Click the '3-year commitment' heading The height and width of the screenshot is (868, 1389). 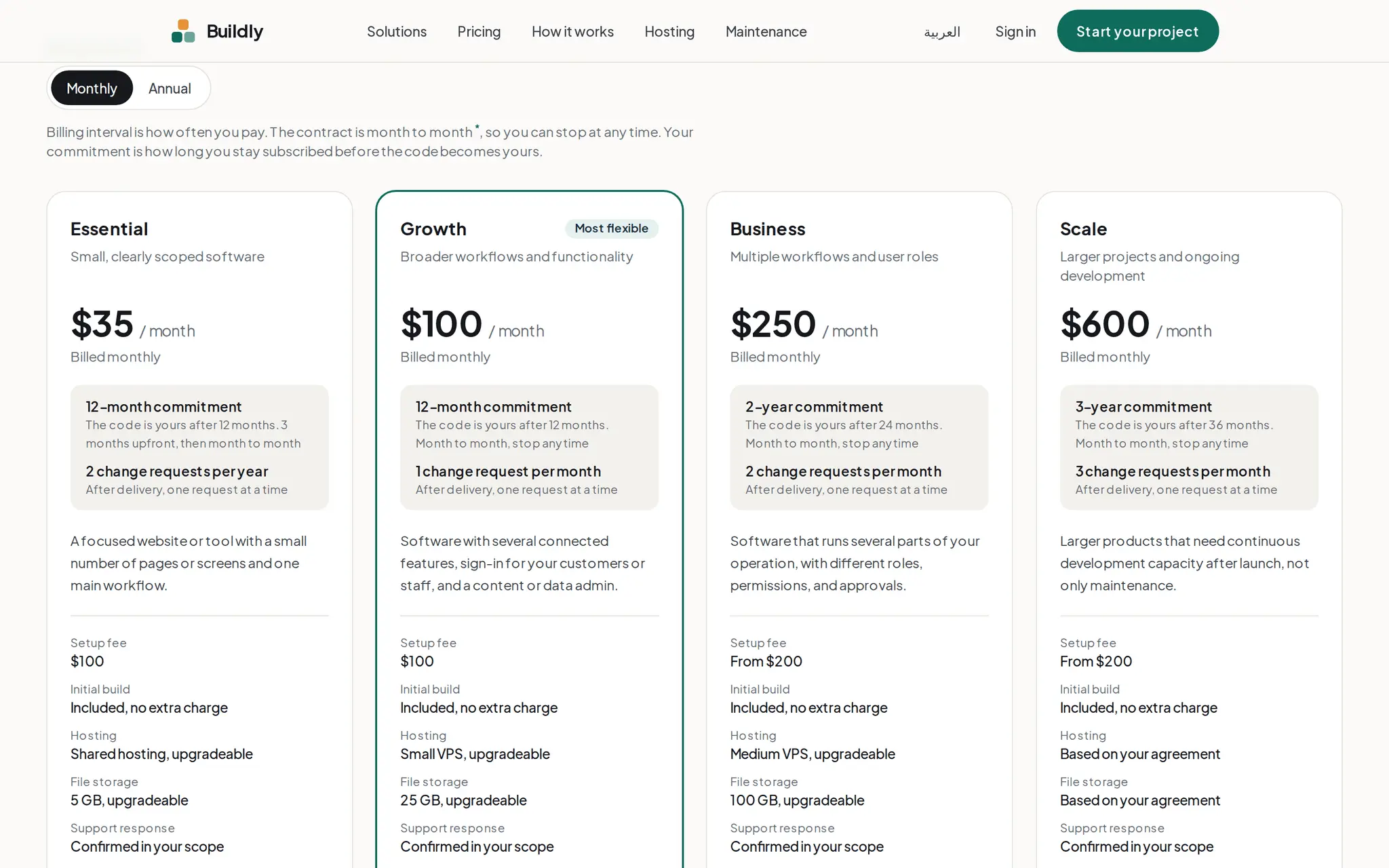pos(1143,407)
